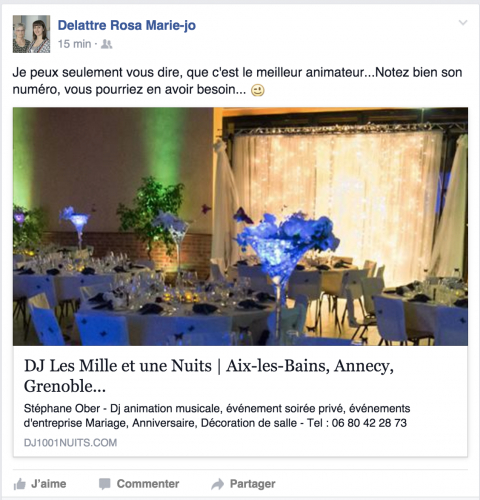Open the 15 min timestamp link
This screenshot has height=500, width=480.
coord(74,44)
